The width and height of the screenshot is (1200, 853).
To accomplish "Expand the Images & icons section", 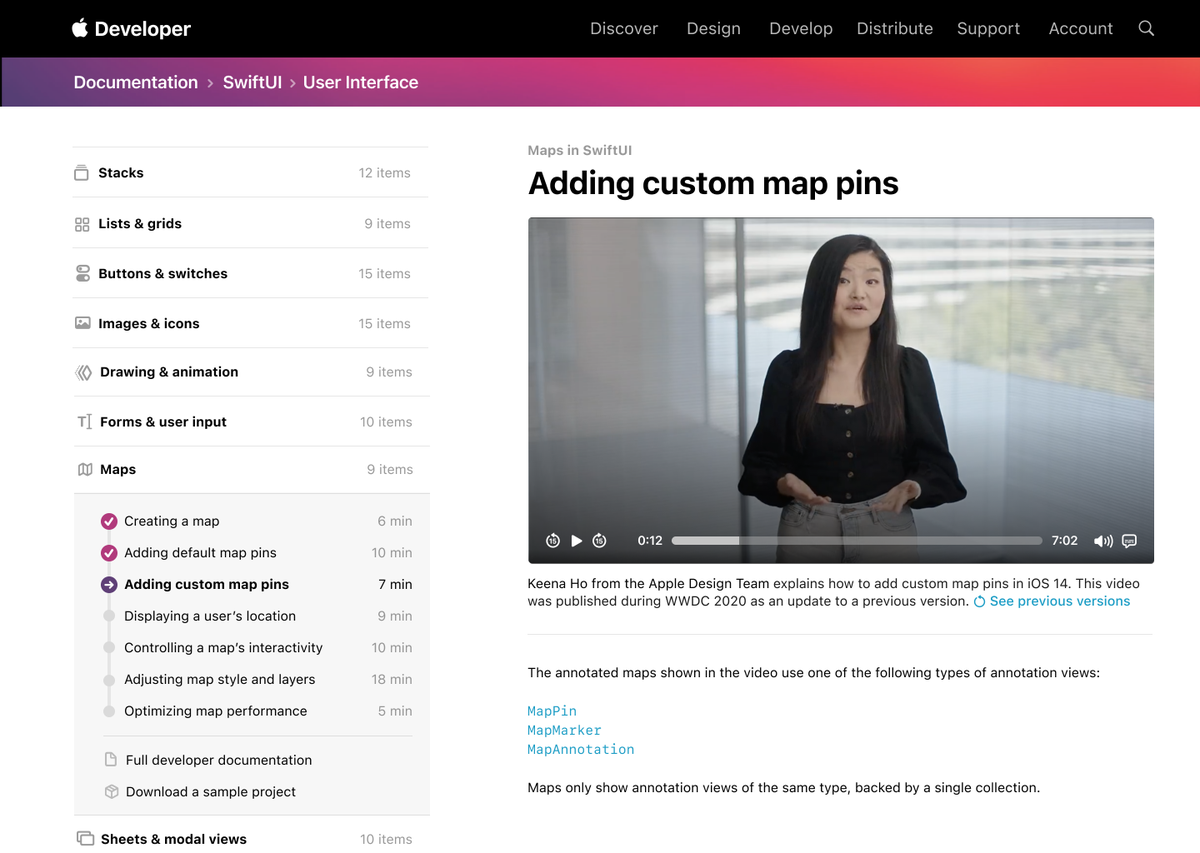I will pos(250,323).
